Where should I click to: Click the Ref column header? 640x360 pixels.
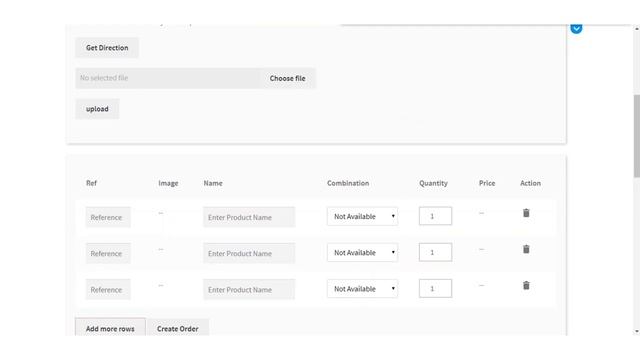point(91,183)
